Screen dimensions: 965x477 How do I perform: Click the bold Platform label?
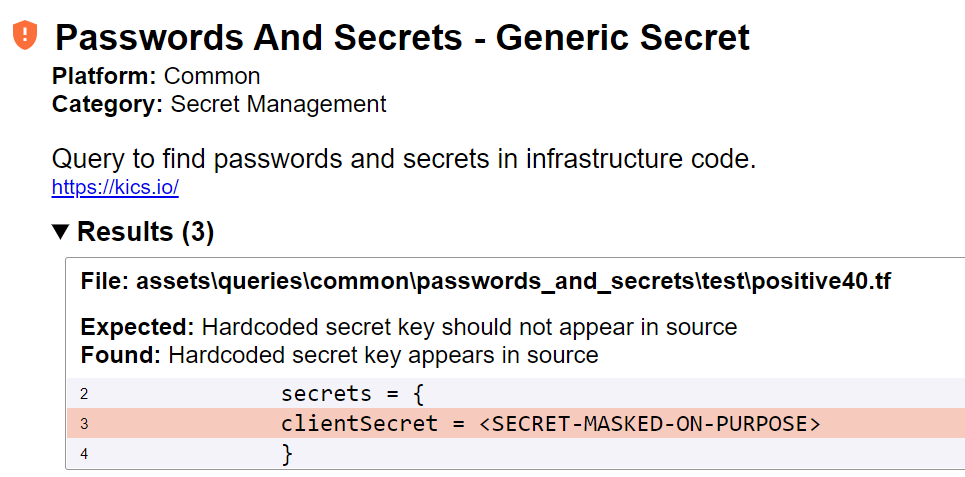[x=104, y=76]
